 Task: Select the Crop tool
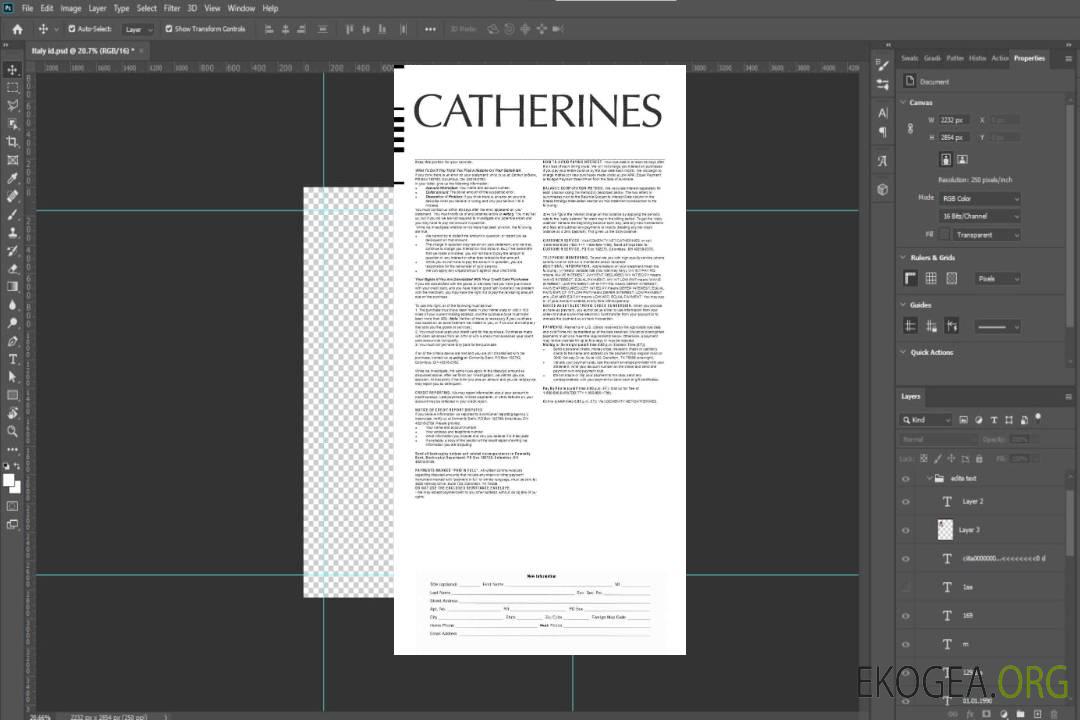click(12, 142)
